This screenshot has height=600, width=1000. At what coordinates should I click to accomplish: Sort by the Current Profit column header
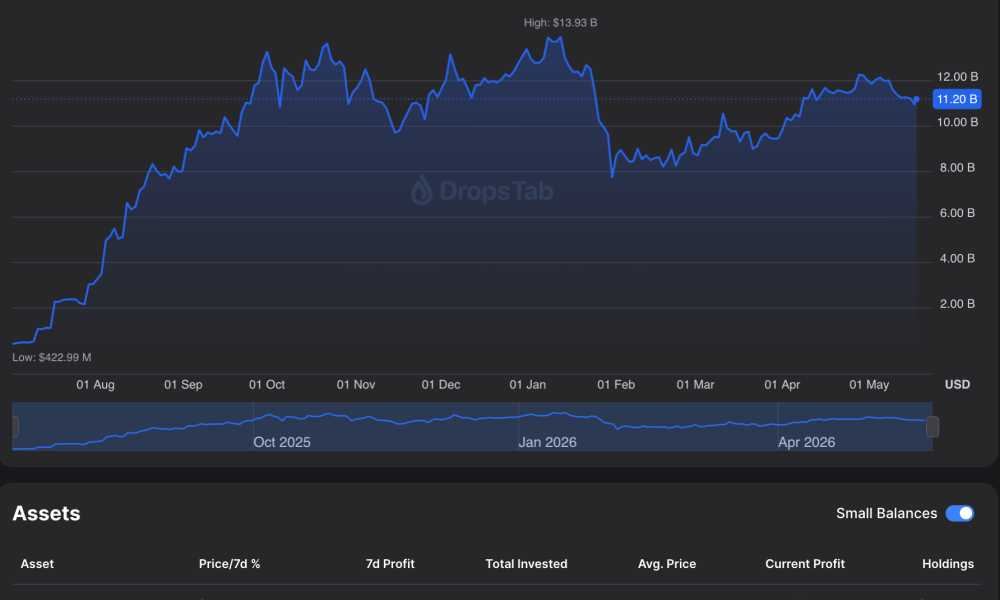[x=805, y=564]
